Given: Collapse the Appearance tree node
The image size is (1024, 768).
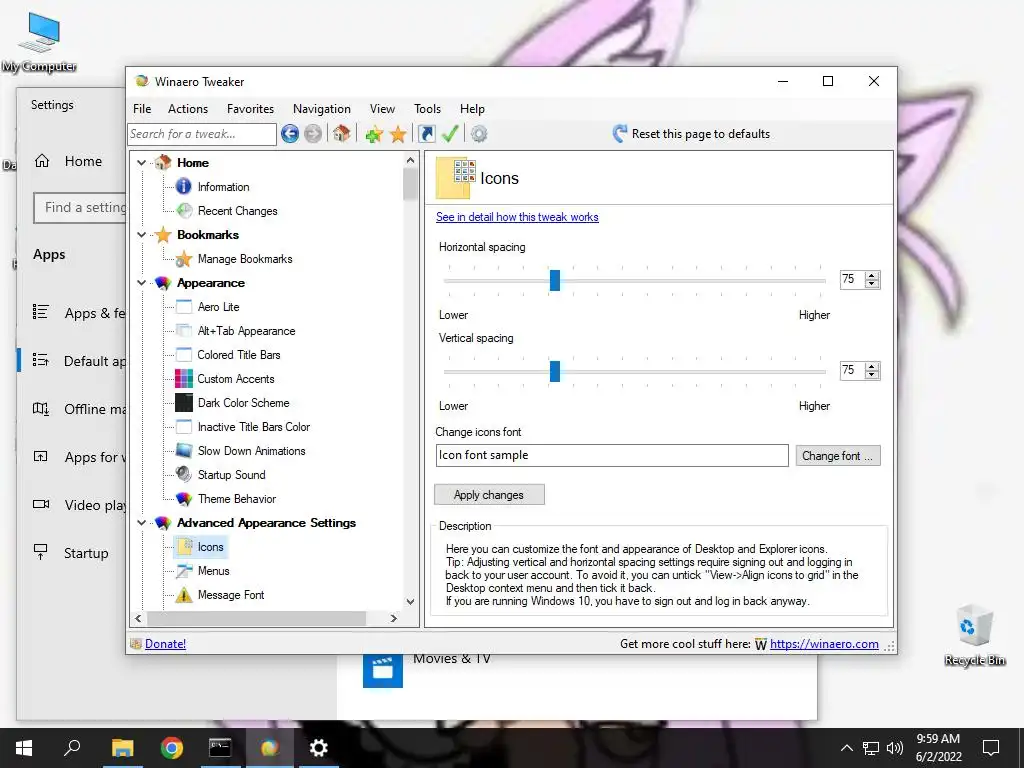Looking at the screenshot, I should pyautogui.click(x=142, y=283).
